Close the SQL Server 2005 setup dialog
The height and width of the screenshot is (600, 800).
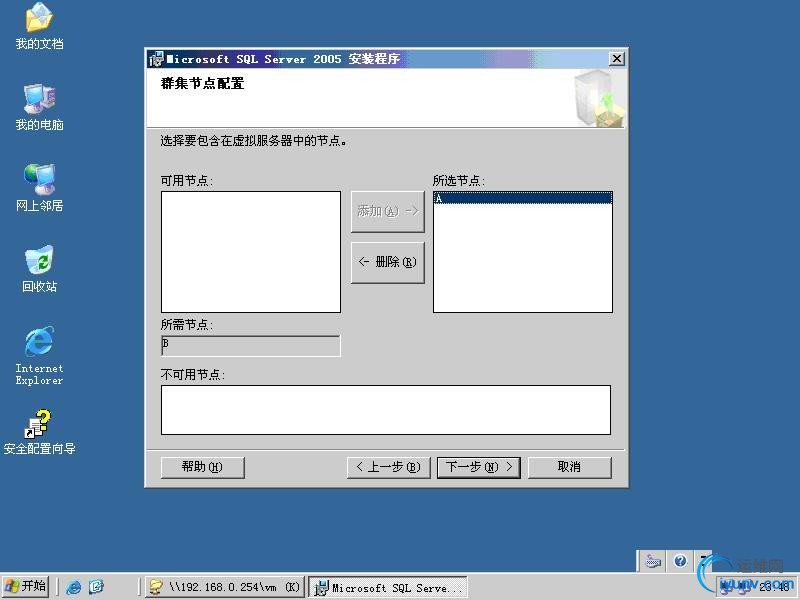(617, 59)
